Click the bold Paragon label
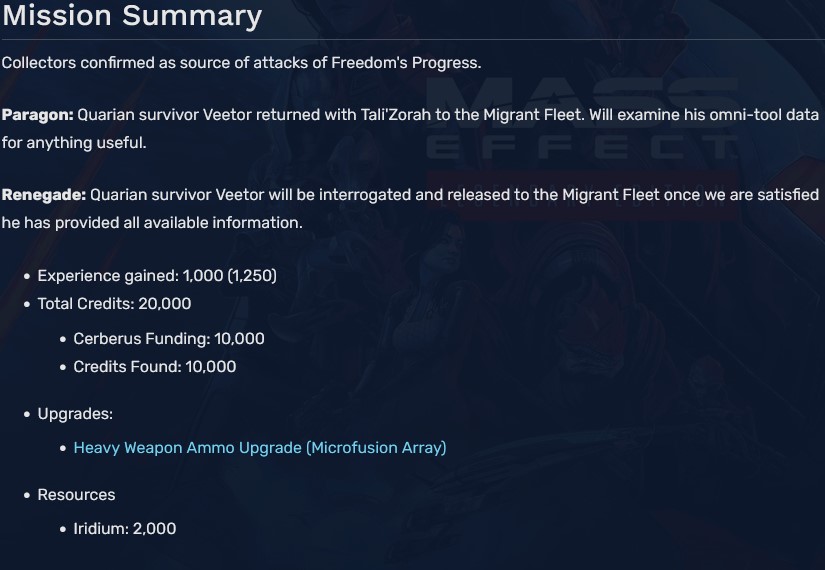Image resolution: width=825 pixels, height=570 pixels. 37,115
